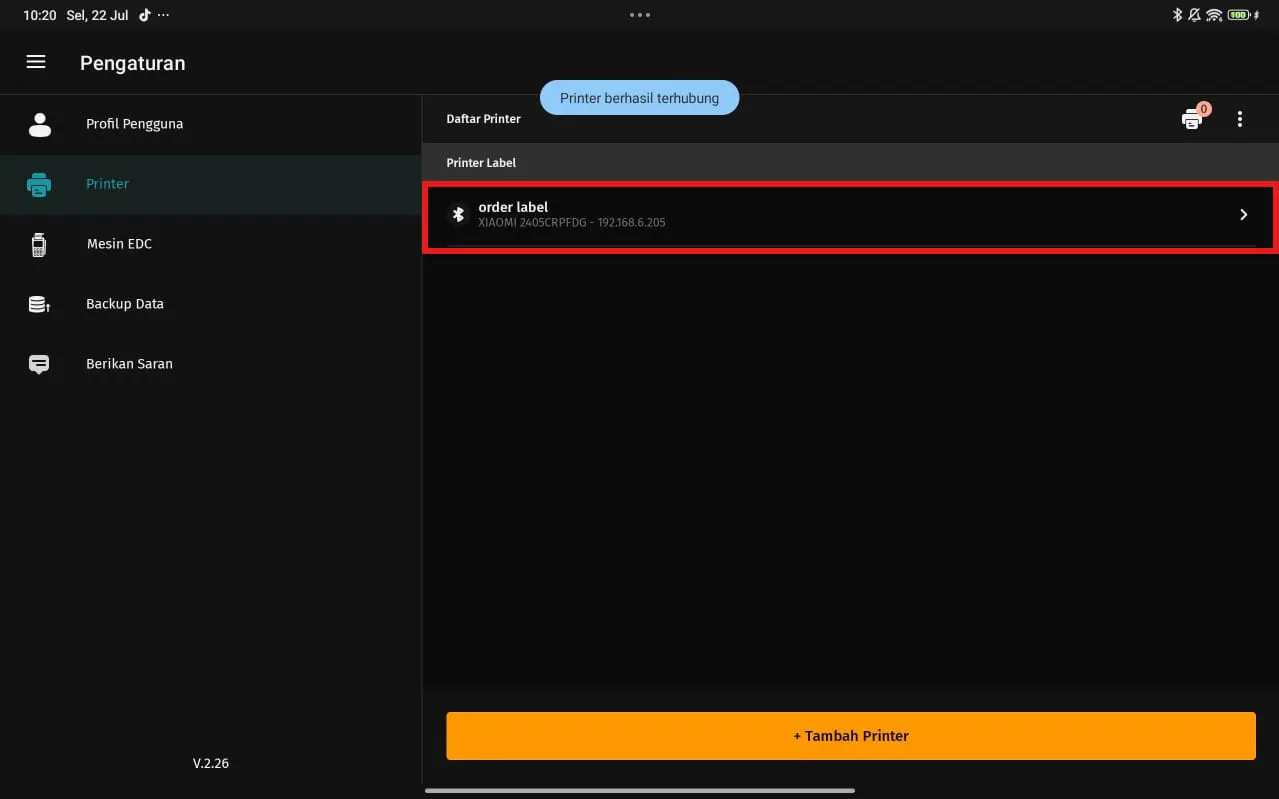
Task: Open the print queue icon with badge
Action: tap(1192, 119)
